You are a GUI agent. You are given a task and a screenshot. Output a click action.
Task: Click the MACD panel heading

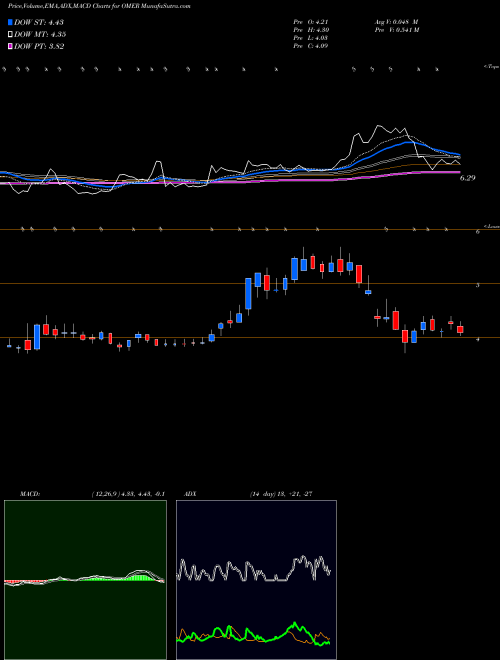[x=30, y=494]
